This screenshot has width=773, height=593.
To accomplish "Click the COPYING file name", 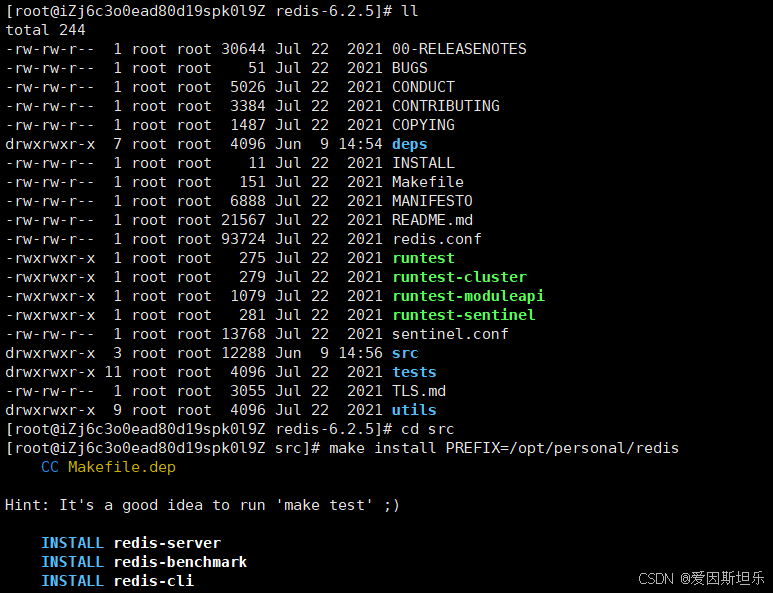I will pyautogui.click(x=423, y=125).
